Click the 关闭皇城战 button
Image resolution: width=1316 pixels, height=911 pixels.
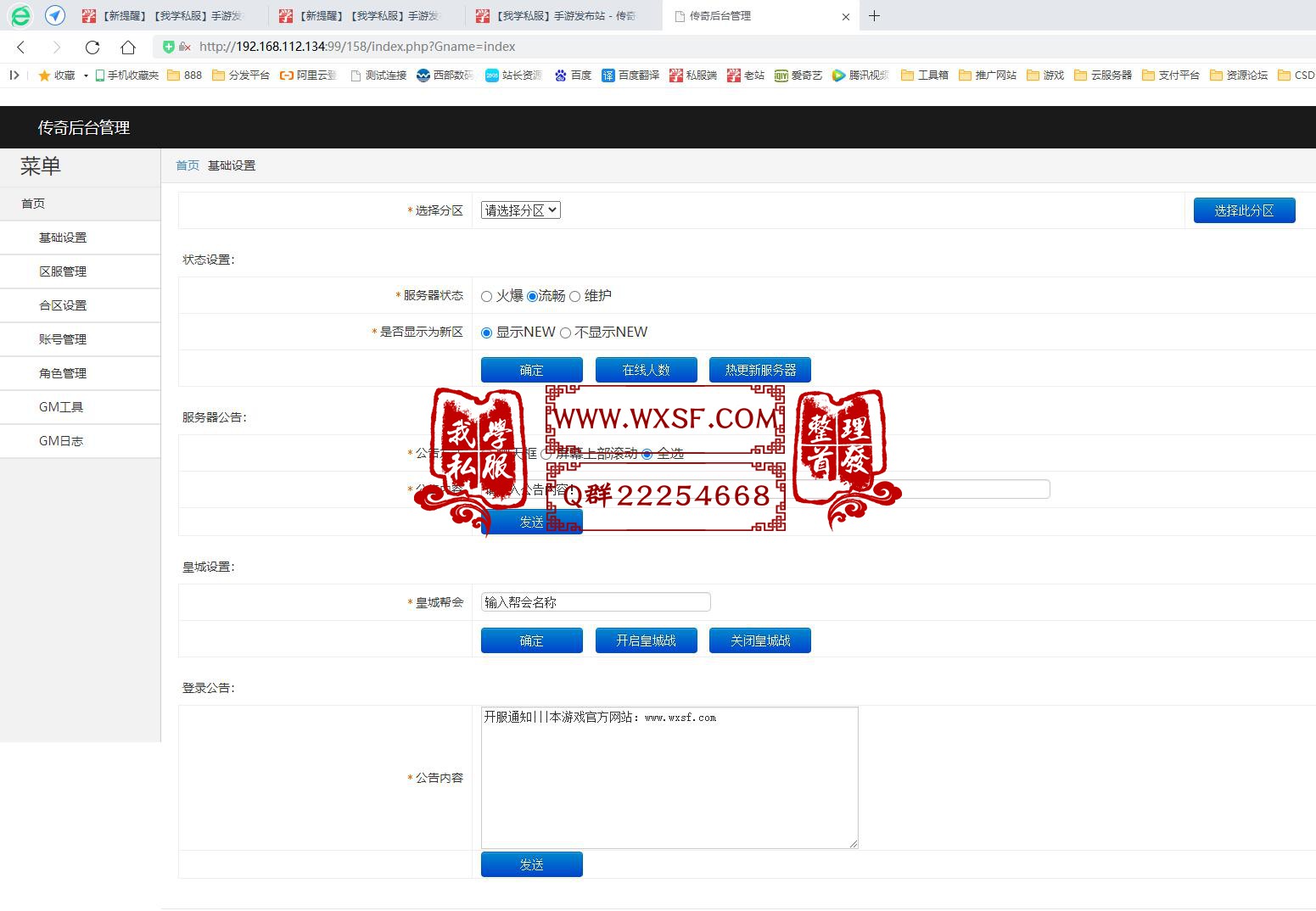tap(760, 640)
